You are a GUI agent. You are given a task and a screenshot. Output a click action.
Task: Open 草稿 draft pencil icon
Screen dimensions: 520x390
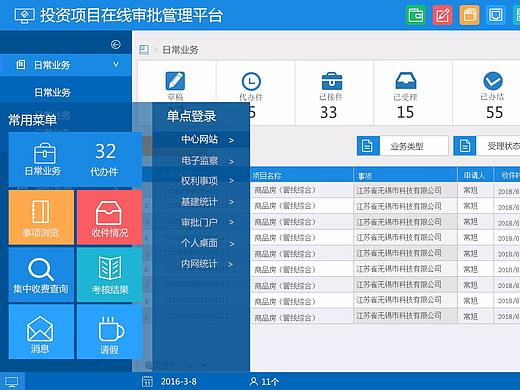point(175,81)
